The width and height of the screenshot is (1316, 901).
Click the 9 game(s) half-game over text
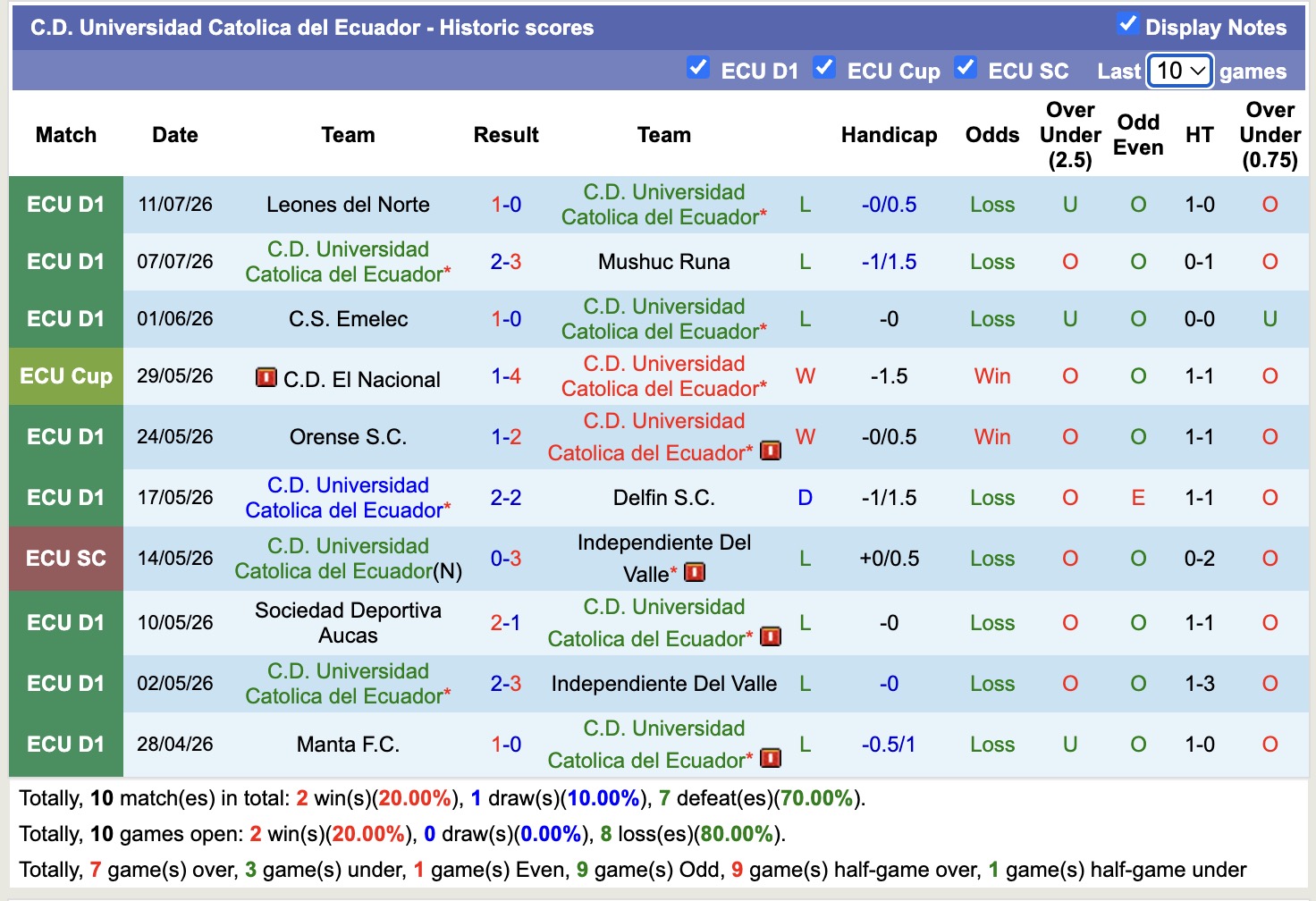tap(856, 870)
